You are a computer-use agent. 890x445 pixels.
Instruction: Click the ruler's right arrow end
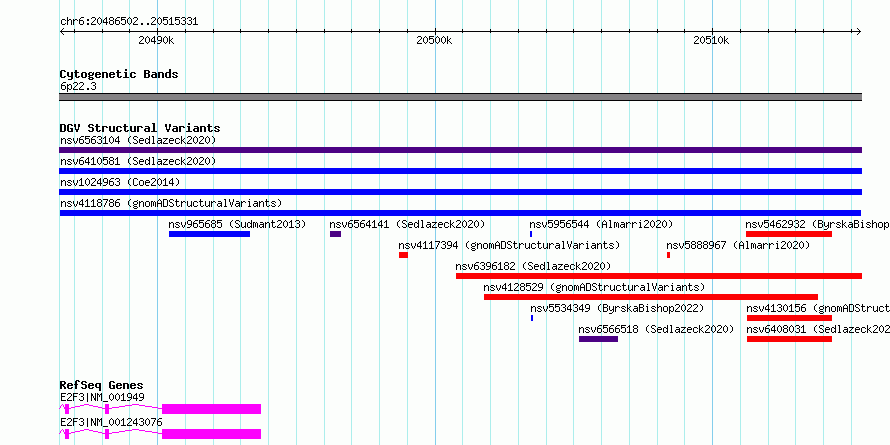[859, 31]
